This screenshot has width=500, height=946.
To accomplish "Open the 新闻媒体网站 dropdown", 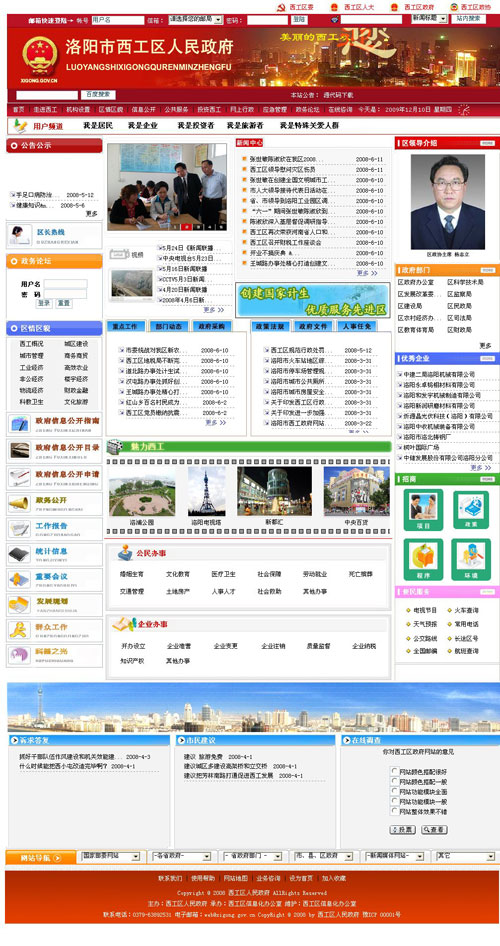I will click(394, 856).
